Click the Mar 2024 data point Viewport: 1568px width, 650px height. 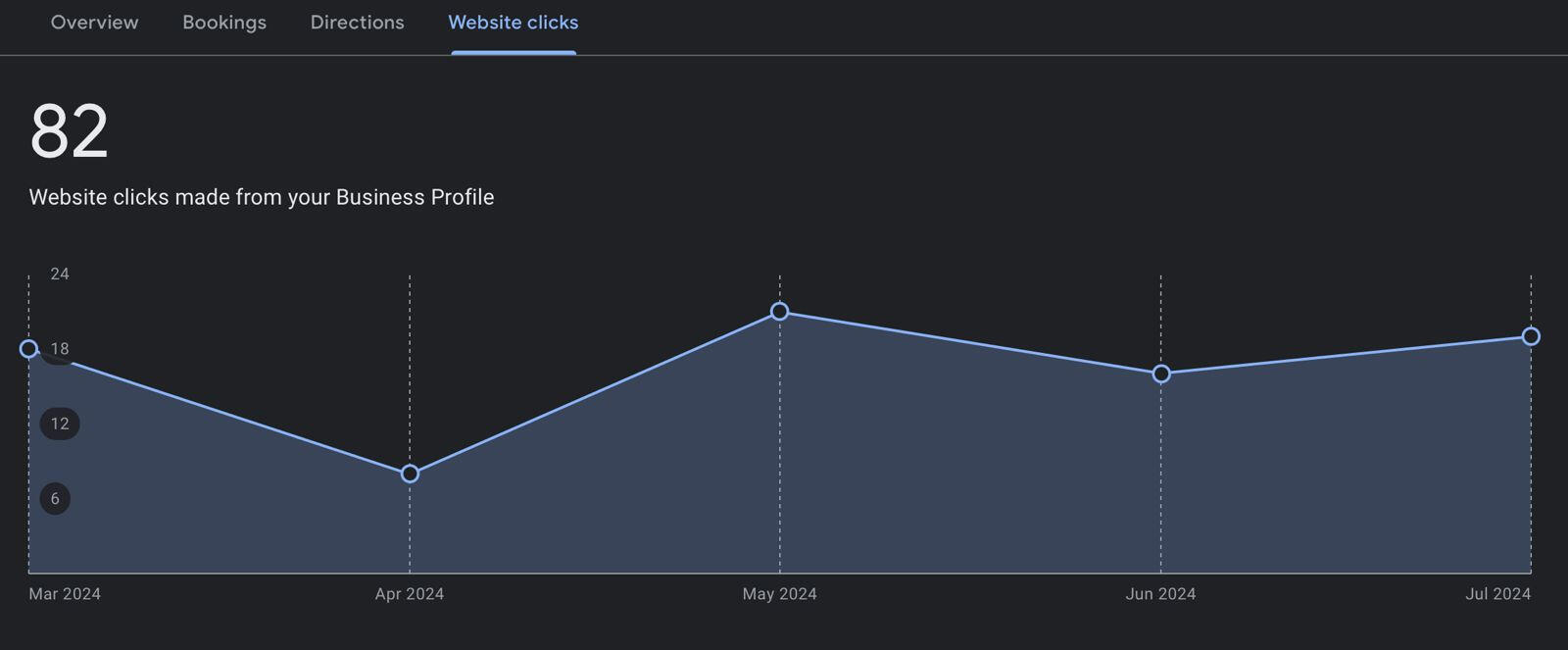tap(29, 349)
